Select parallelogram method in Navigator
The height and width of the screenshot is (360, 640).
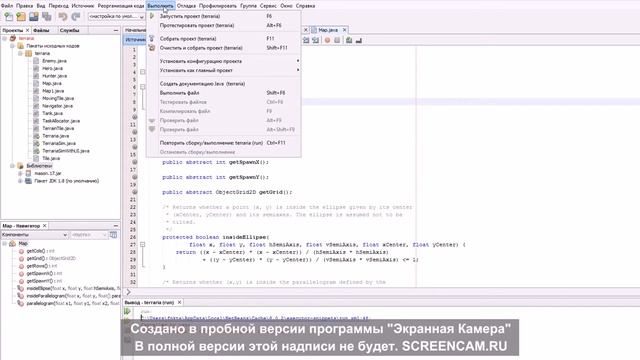tap(73, 303)
